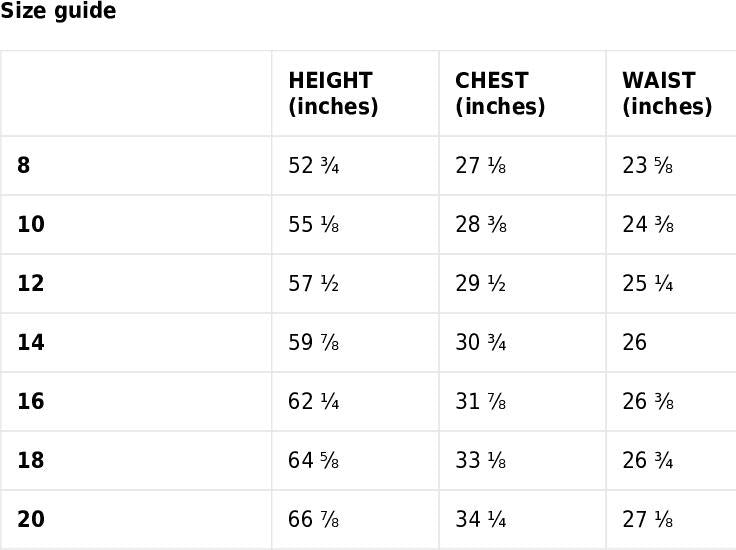
Task: Click the size 10 row label
Action: pyautogui.click(x=31, y=225)
